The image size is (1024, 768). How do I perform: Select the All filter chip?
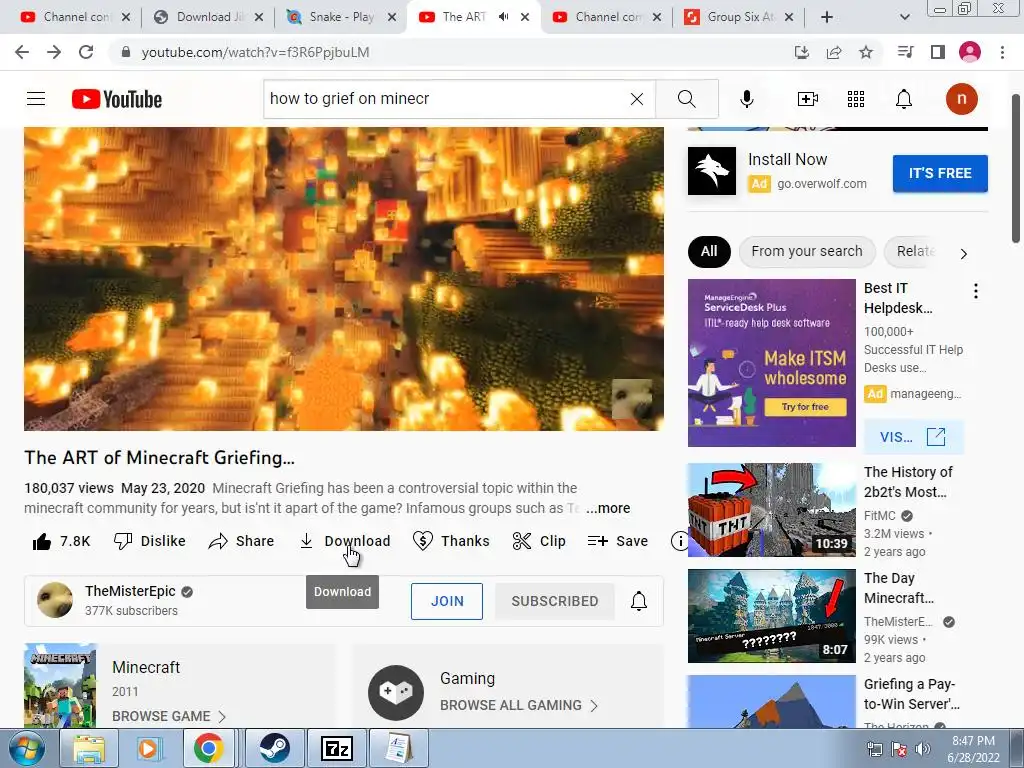[709, 251]
